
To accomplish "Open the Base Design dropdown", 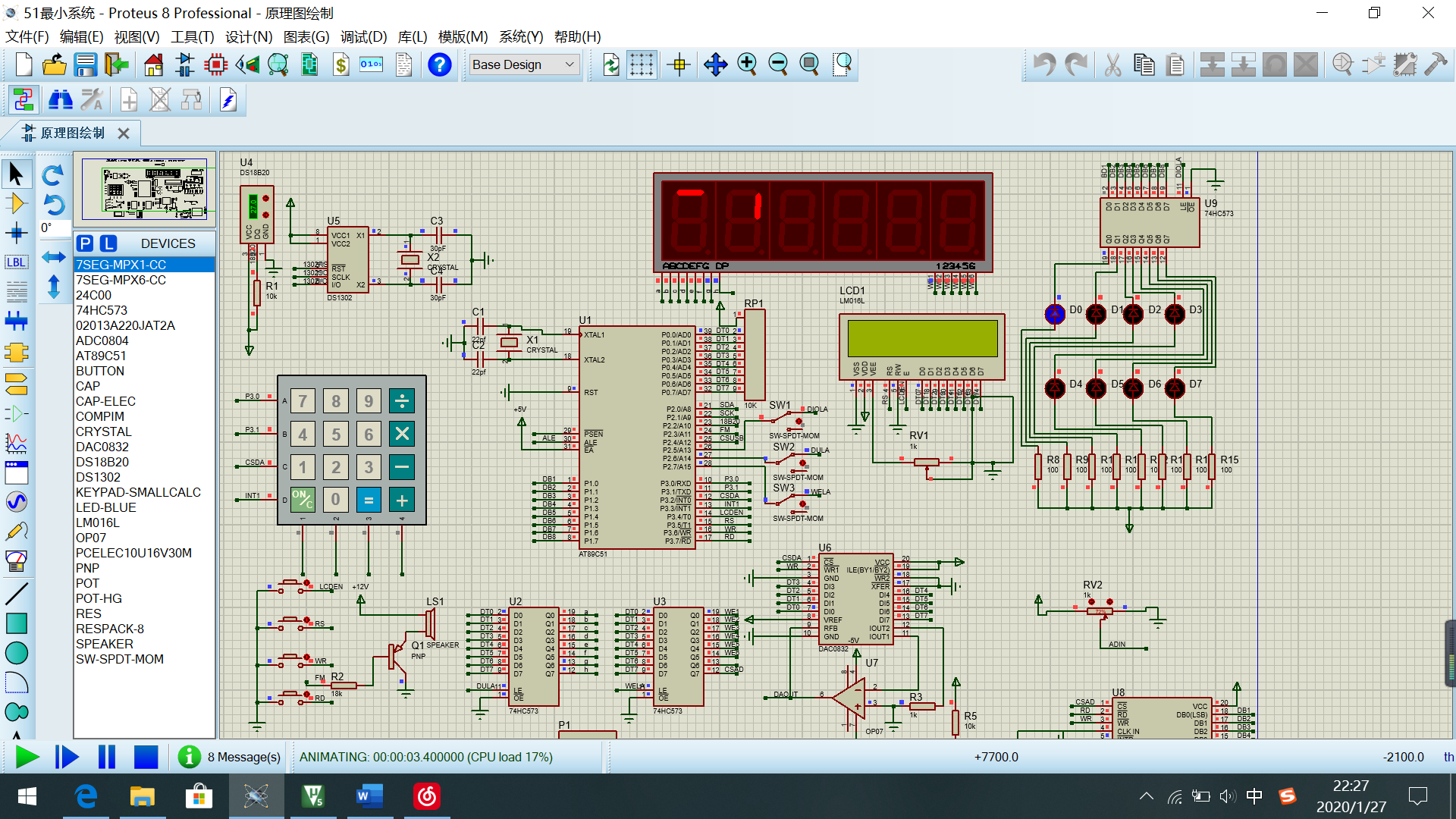I will point(524,65).
